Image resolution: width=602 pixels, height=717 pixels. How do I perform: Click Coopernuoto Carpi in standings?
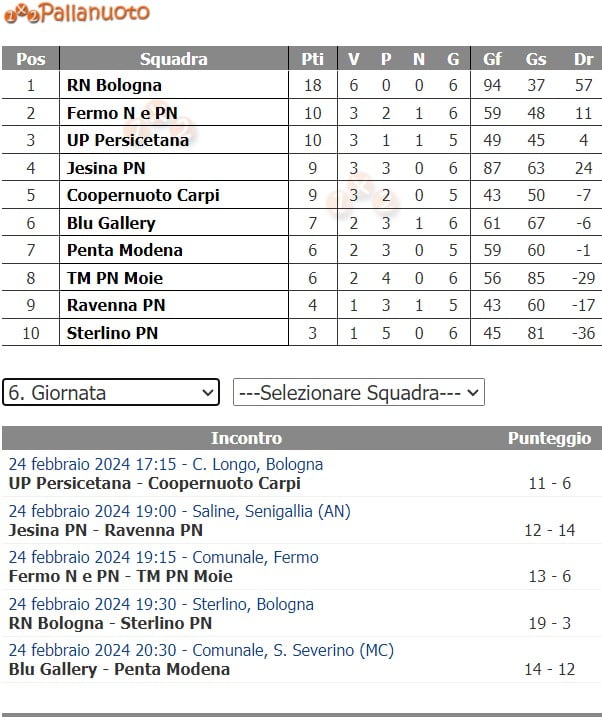tap(143, 196)
